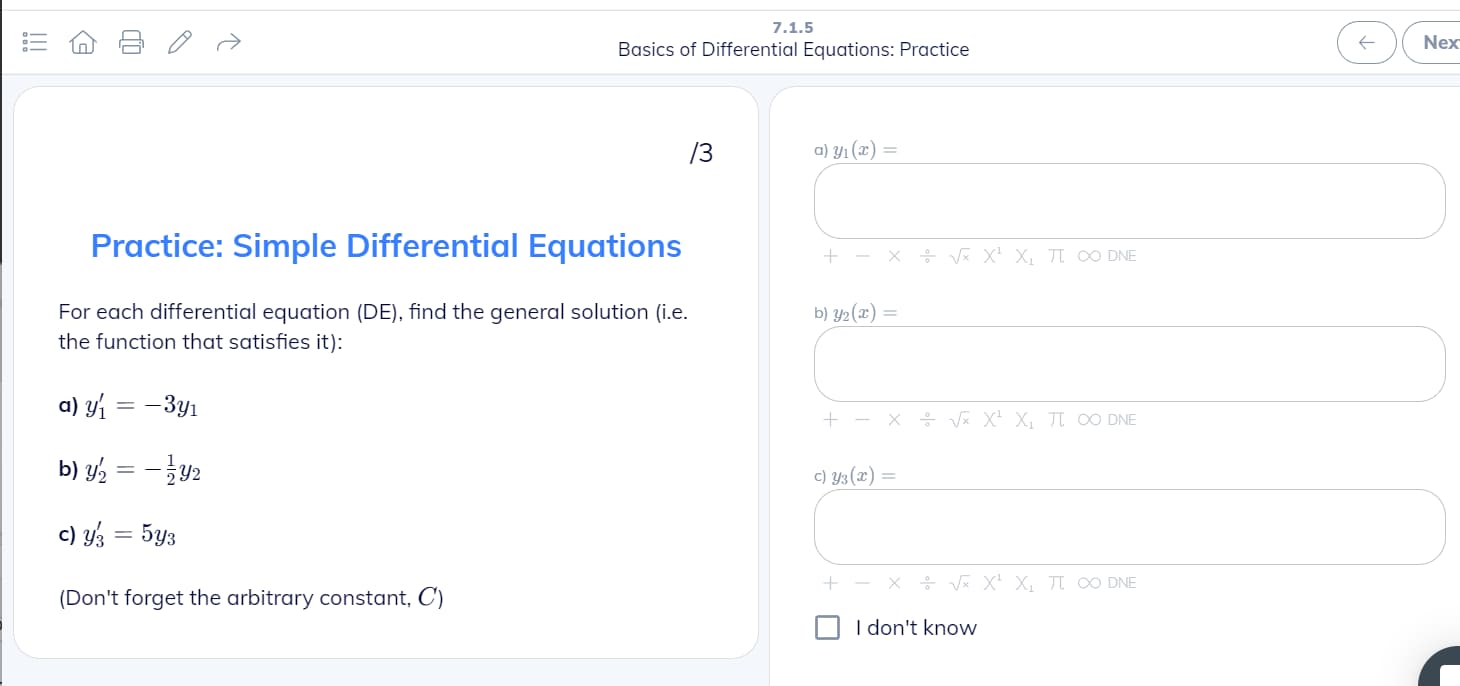Open the home icon in the toolbar
The image size is (1460, 686).
(83, 41)
